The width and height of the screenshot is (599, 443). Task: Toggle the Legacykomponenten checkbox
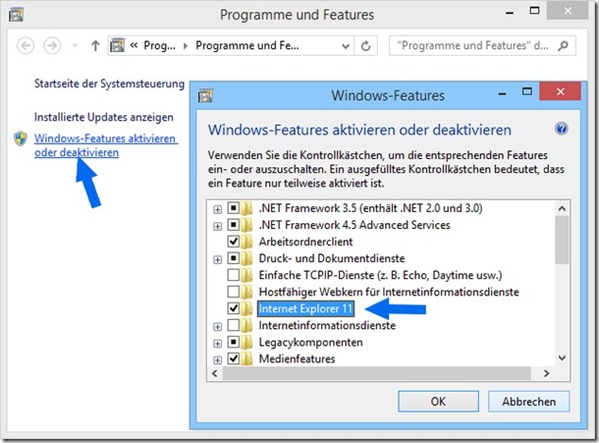(233, 342)
